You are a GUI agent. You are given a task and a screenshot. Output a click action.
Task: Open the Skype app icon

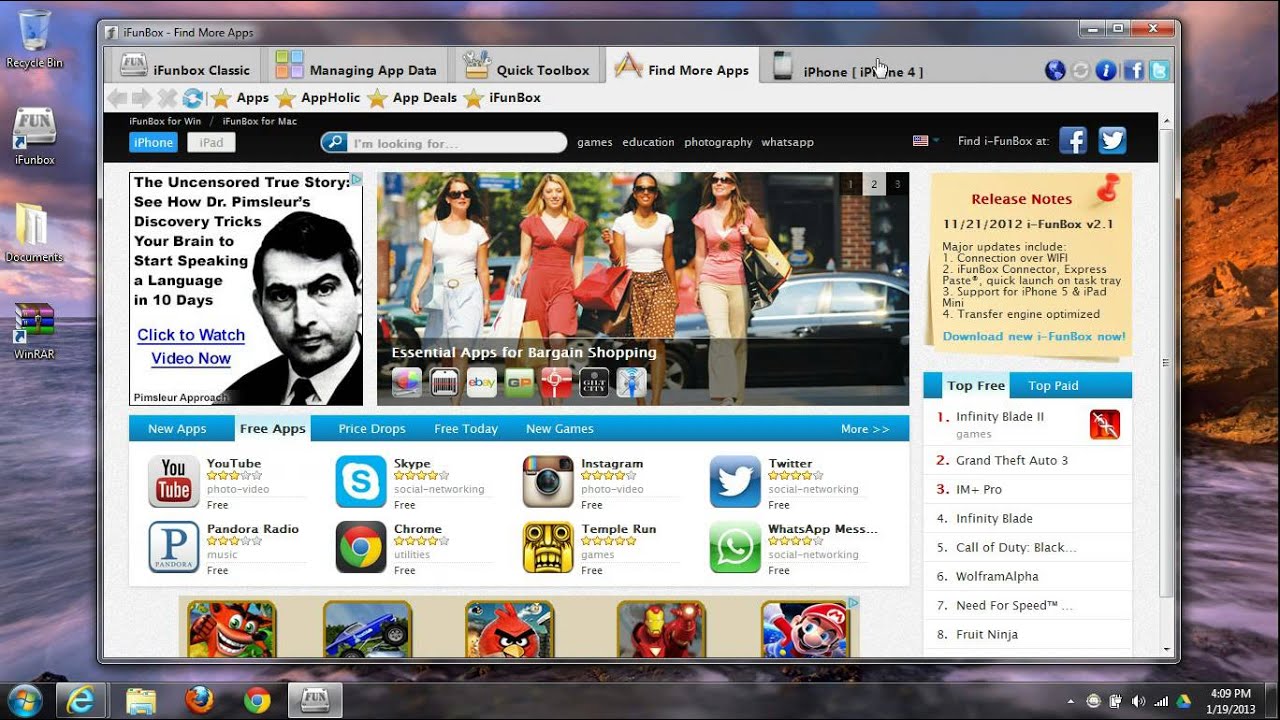[361, 482]
